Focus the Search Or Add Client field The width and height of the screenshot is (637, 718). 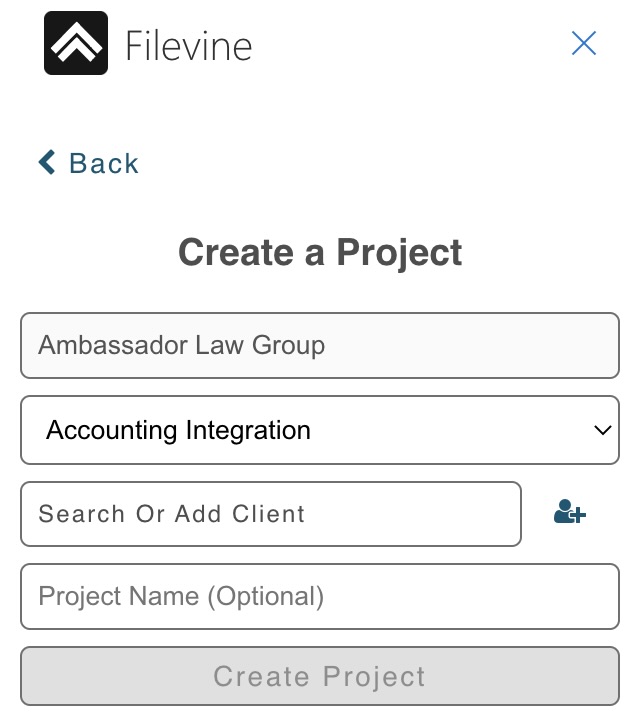coord(271,514)
